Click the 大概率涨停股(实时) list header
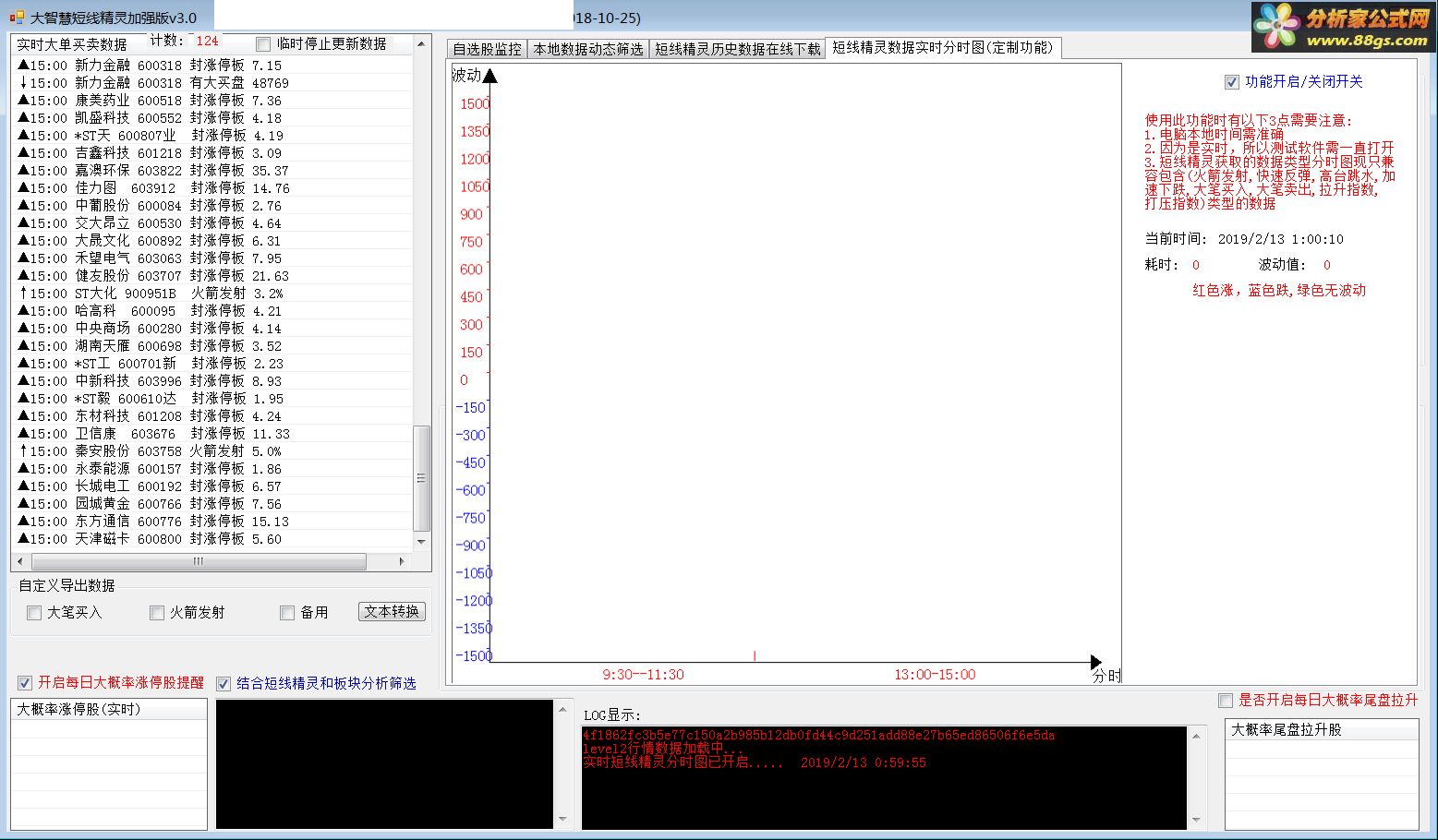Image resolution: width=1438 pixels, height=840 pixels. coord(109,709)
